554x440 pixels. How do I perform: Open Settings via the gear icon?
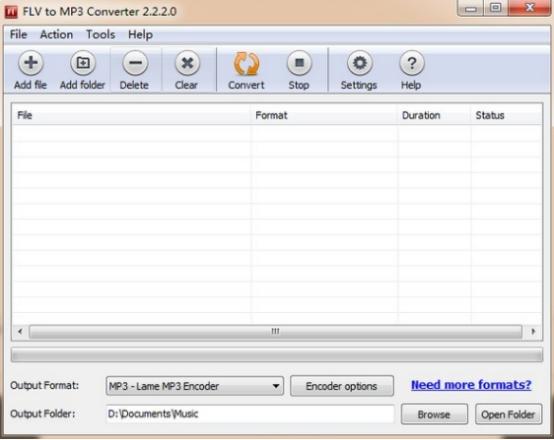(x=359, y=63)
